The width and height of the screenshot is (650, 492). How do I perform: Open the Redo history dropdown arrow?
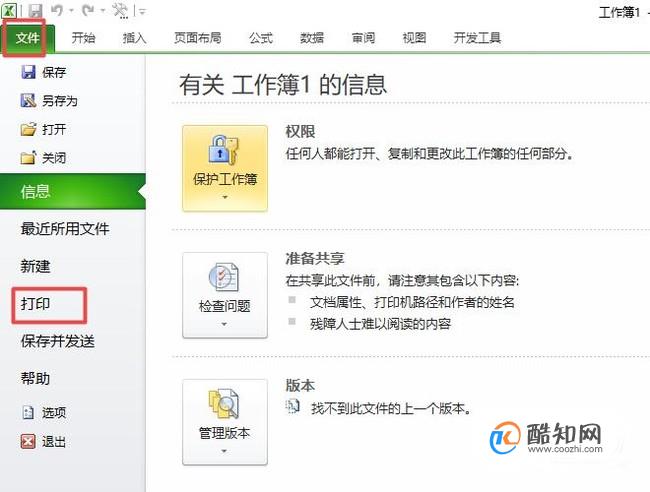tap(102, 11)
